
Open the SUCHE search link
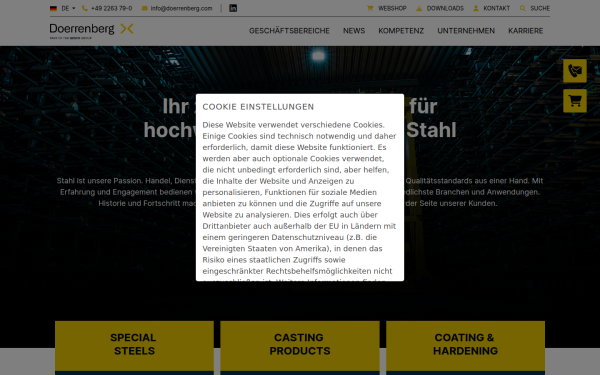pyautogui.click(x=540, y=8)
